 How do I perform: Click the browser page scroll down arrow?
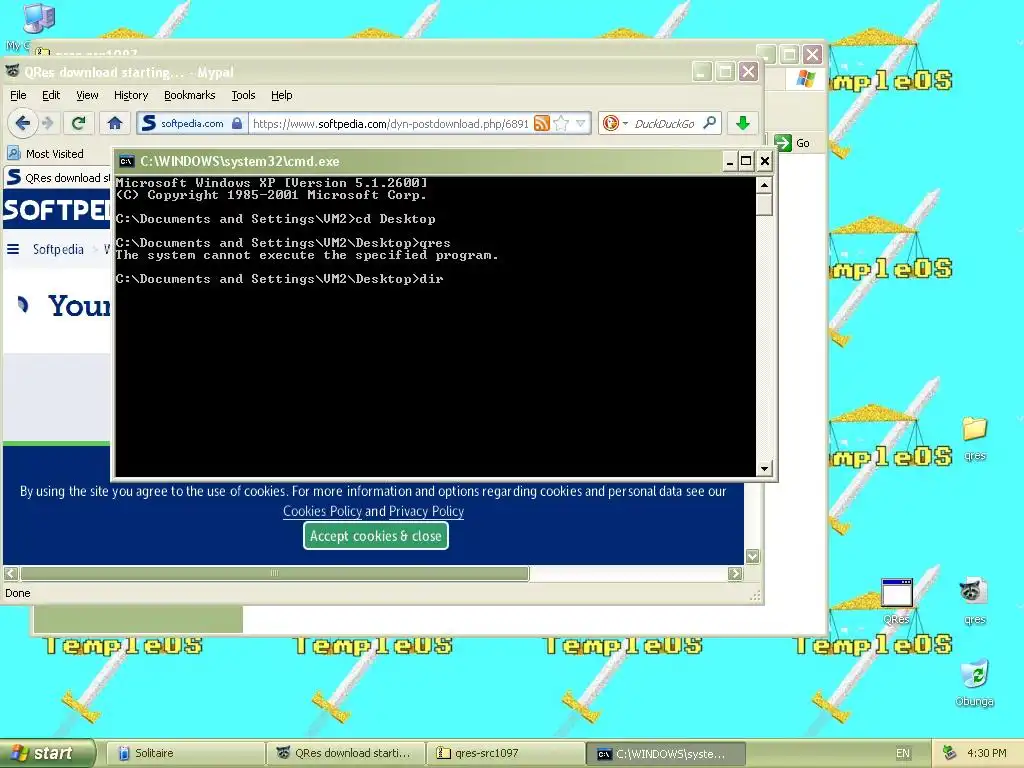pyautogui.click(x=752, y=556)
